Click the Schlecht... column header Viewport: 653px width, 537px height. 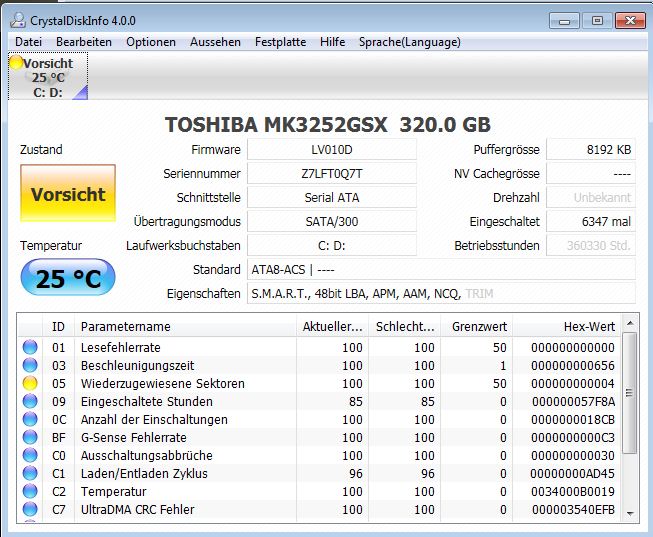tap(404, 326)
